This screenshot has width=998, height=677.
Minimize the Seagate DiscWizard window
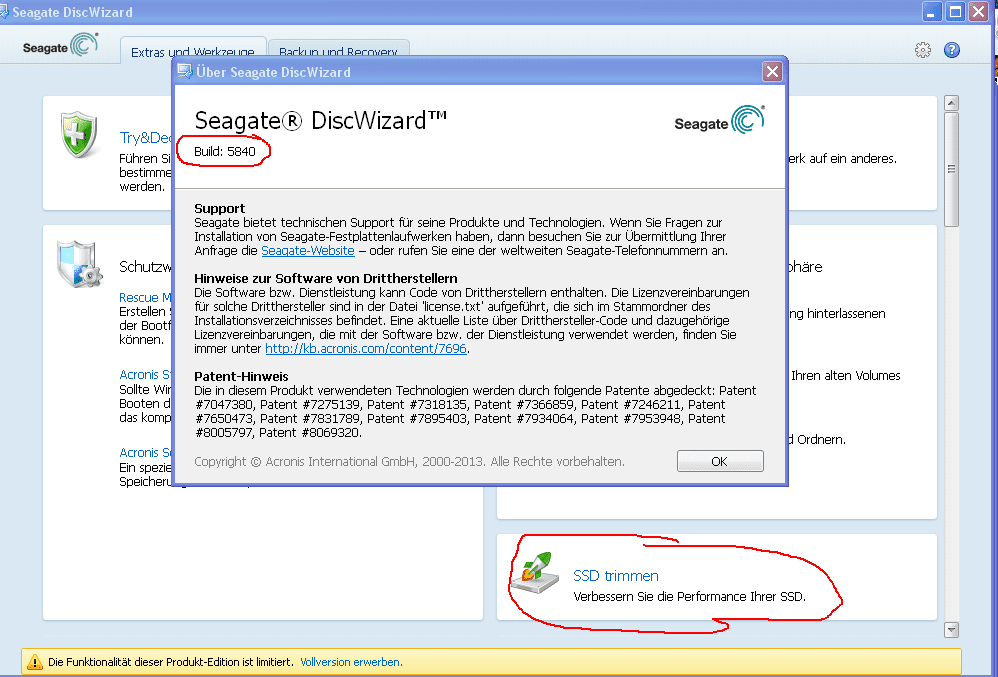[932, 11]
